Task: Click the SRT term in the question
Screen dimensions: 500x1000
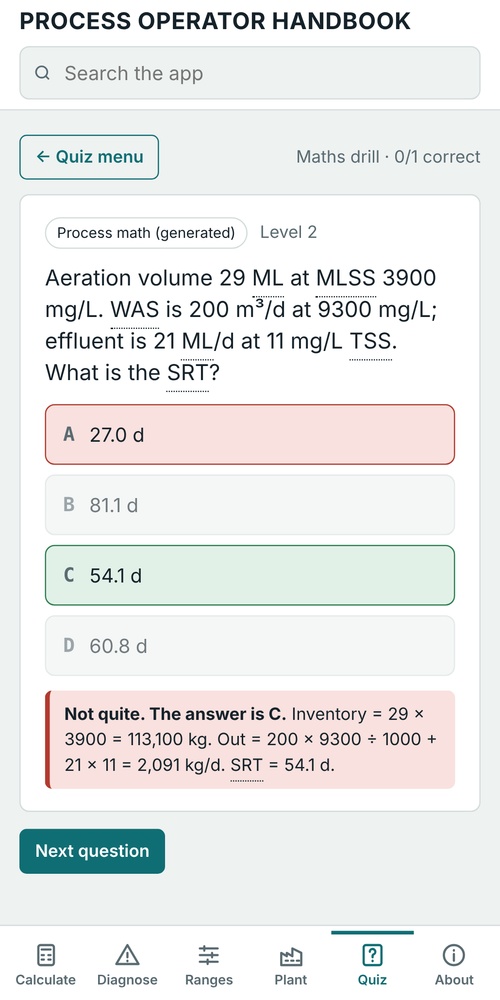Action: pyautogui.click(x=188, y=372)
